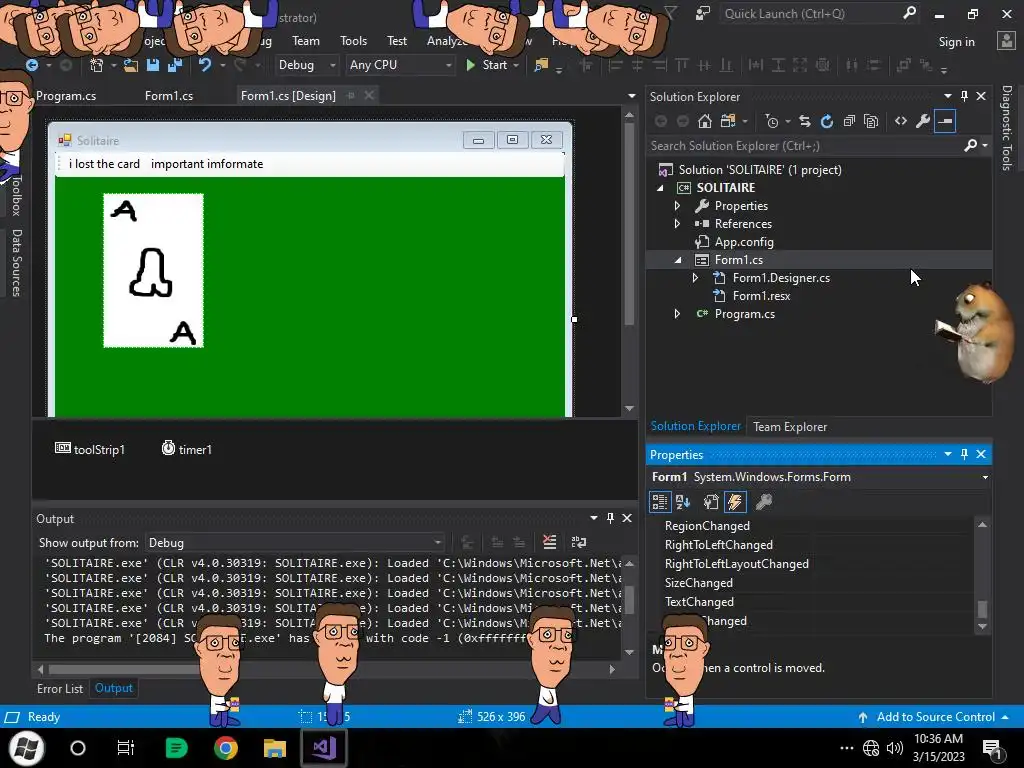Expand the Form1.Designer.cs node
The height and width of the screenshot is (768, 1024).
(x=695, y=278)
